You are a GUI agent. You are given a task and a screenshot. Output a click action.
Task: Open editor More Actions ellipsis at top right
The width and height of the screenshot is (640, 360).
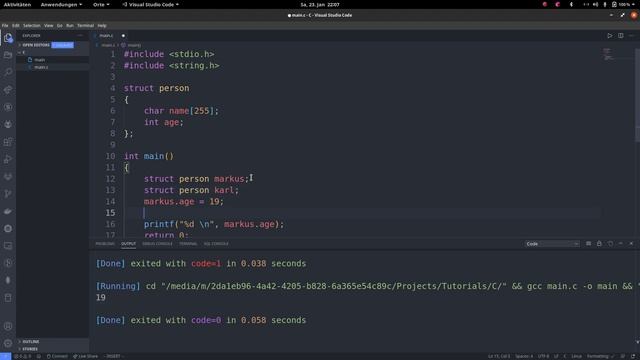631,36
